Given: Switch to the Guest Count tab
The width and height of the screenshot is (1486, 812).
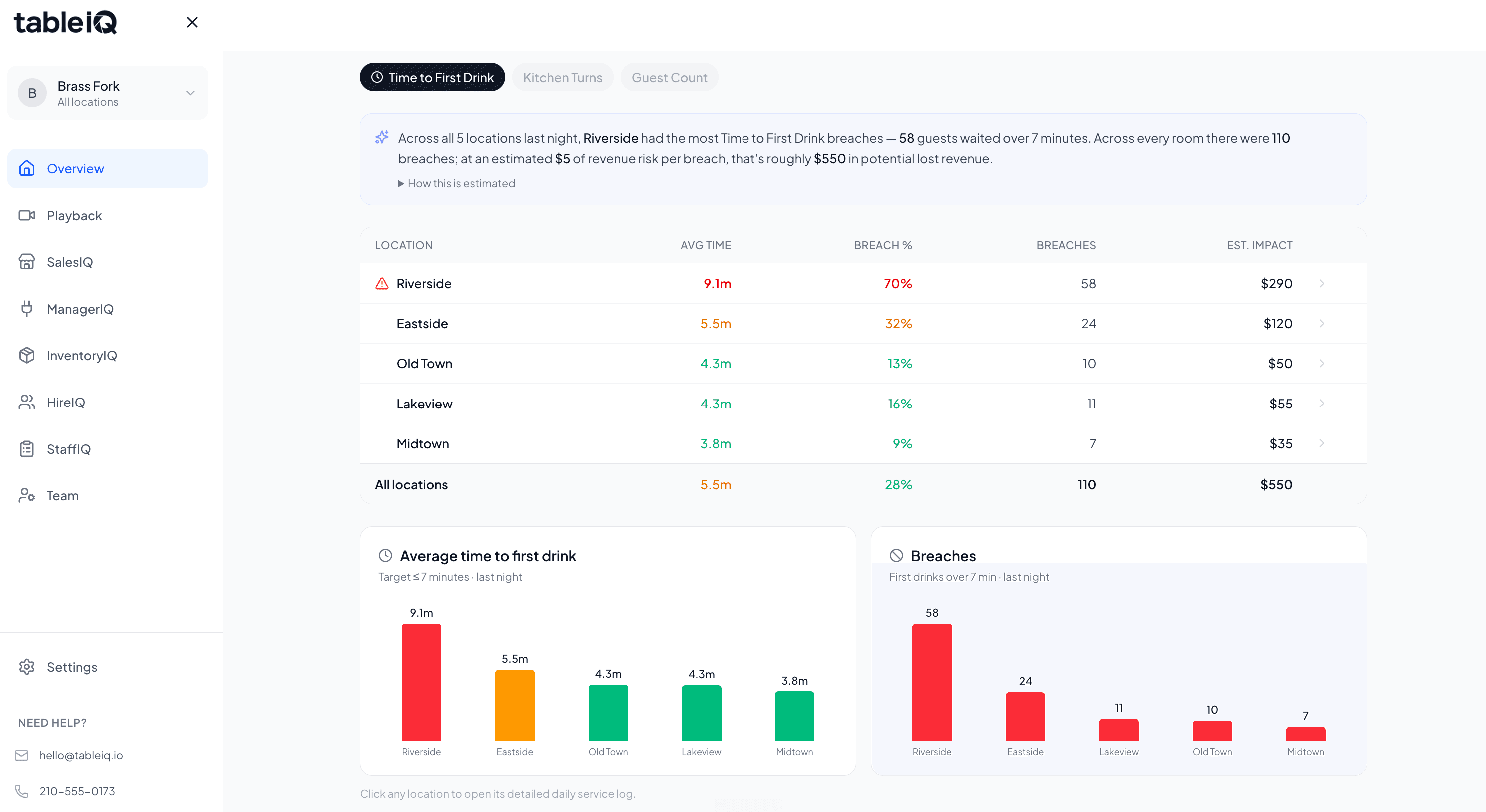Looking at the screenshot, I should (x=669, y=77).
